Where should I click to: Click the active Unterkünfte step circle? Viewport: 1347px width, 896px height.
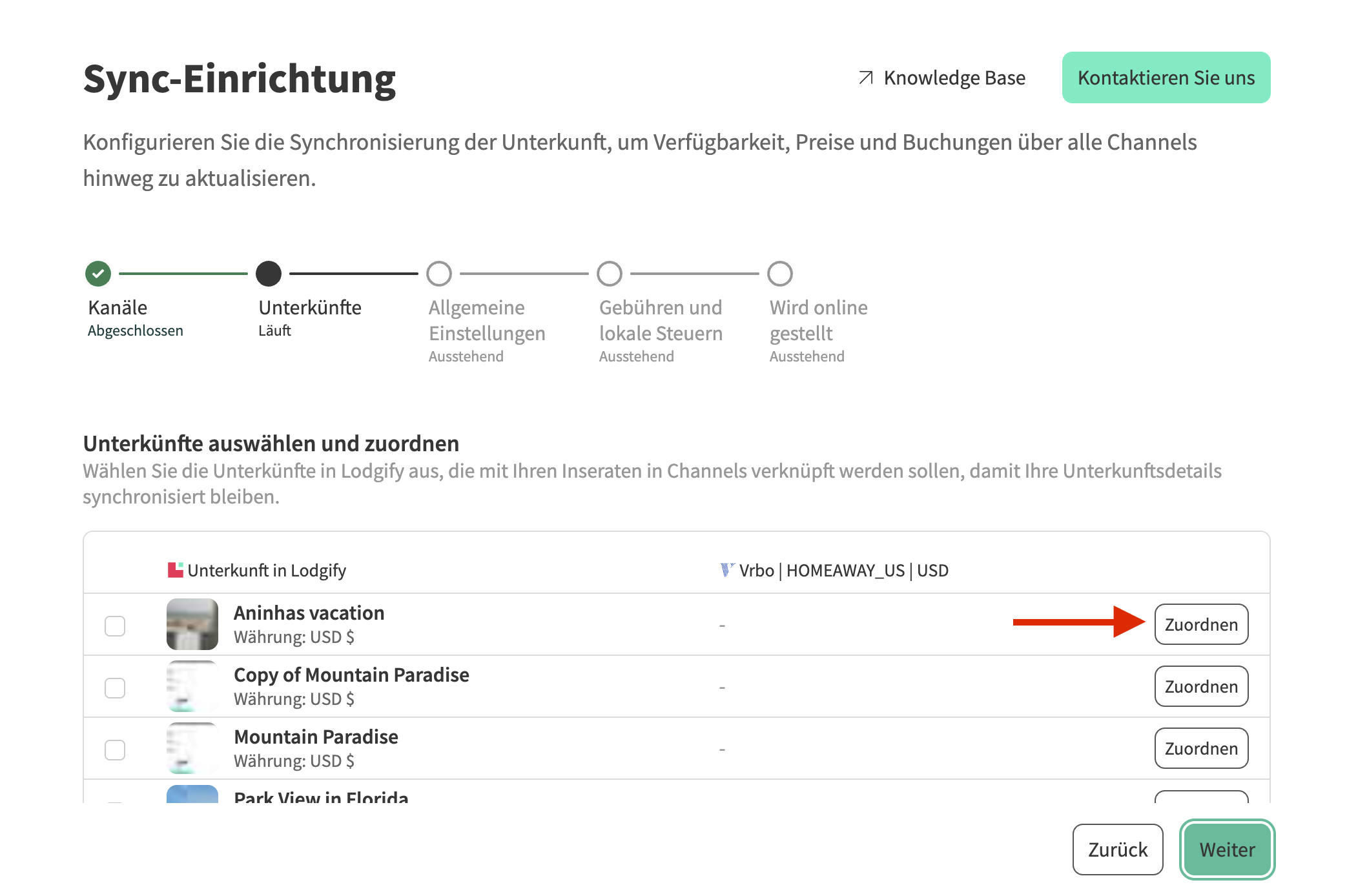[269, 274]
